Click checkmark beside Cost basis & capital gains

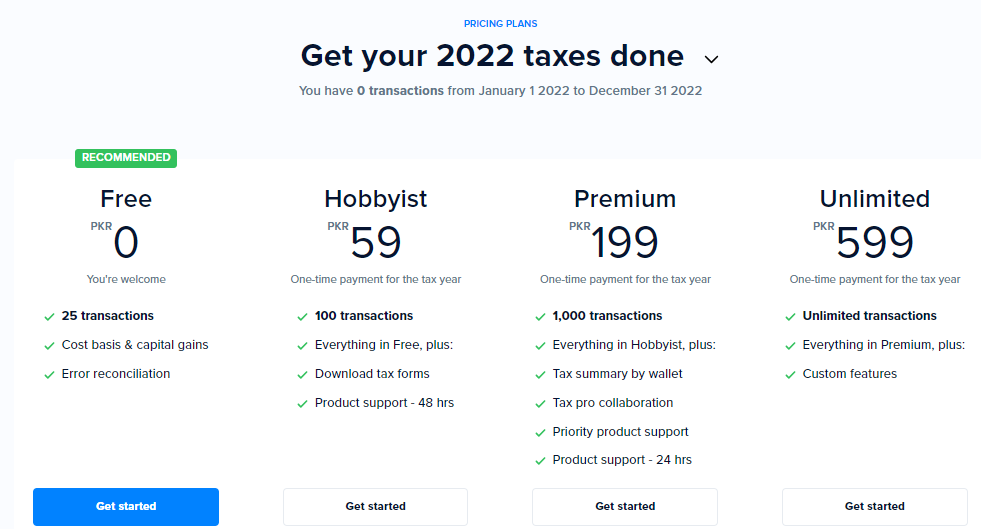click(x=49, y=346)
